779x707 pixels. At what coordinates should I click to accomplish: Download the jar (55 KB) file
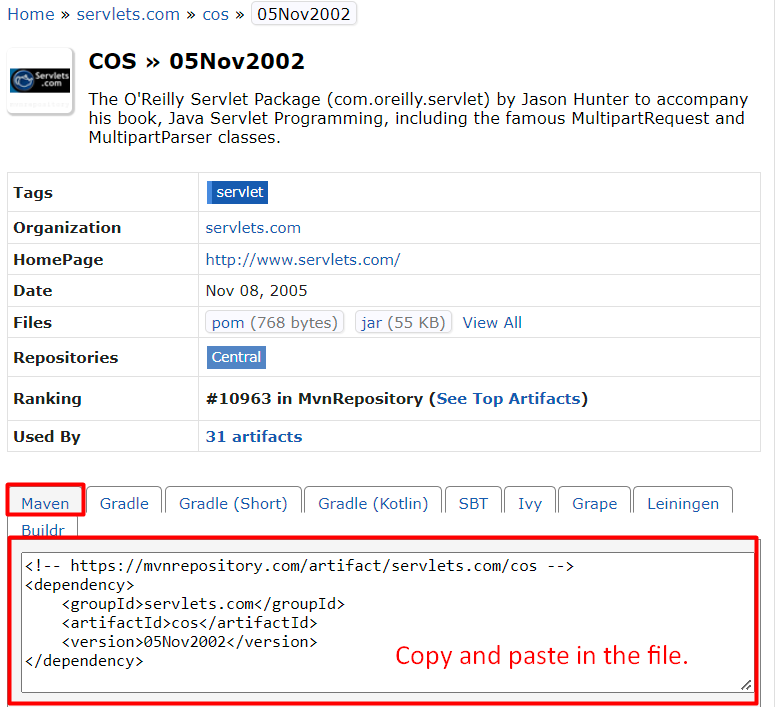pos(403,322)
